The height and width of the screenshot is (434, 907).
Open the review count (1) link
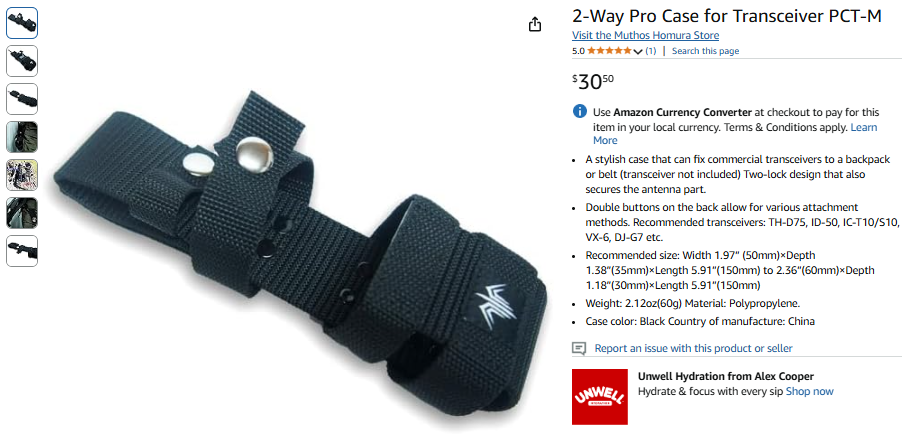(651, 51)
